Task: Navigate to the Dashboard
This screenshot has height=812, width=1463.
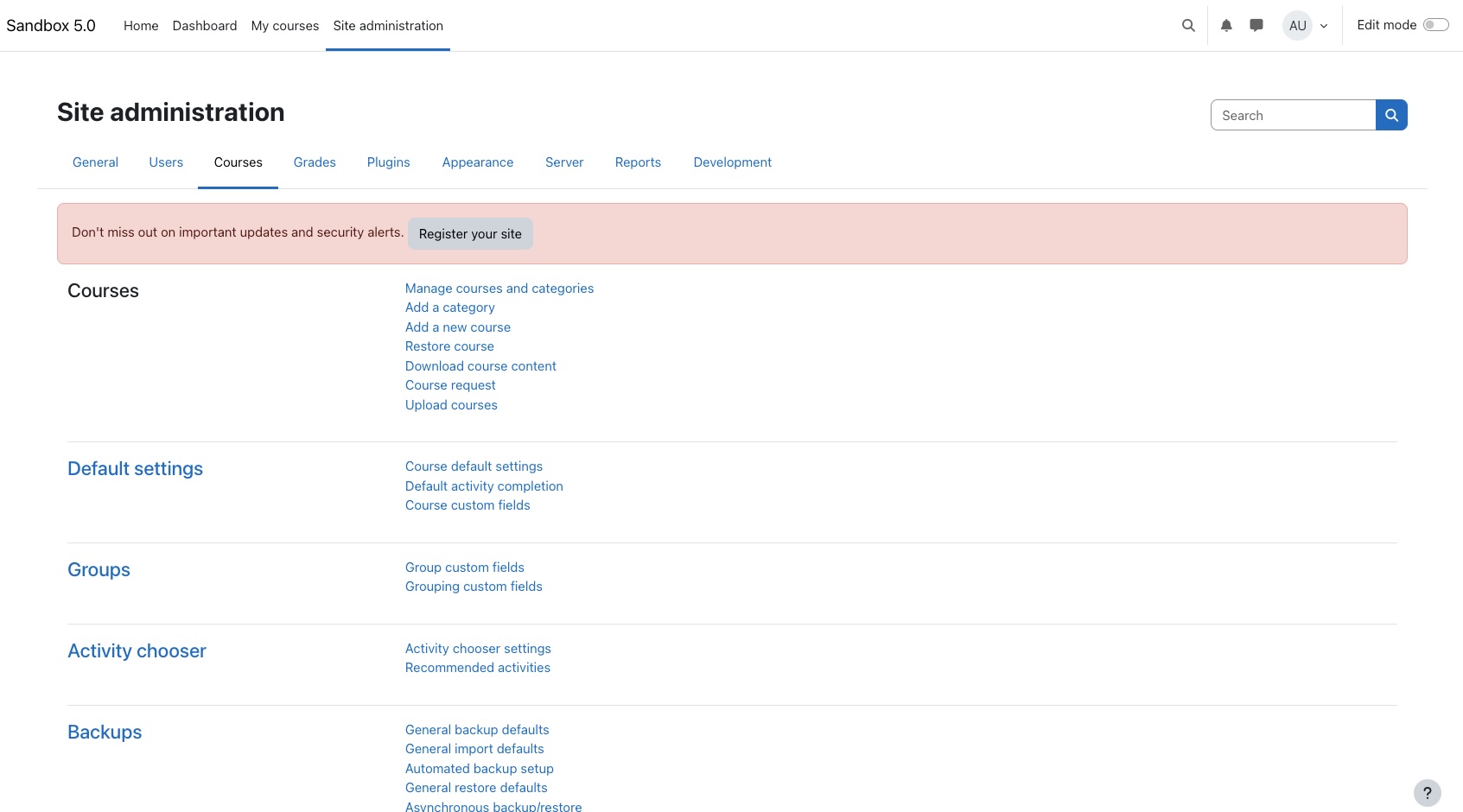Action: (204, 25)
